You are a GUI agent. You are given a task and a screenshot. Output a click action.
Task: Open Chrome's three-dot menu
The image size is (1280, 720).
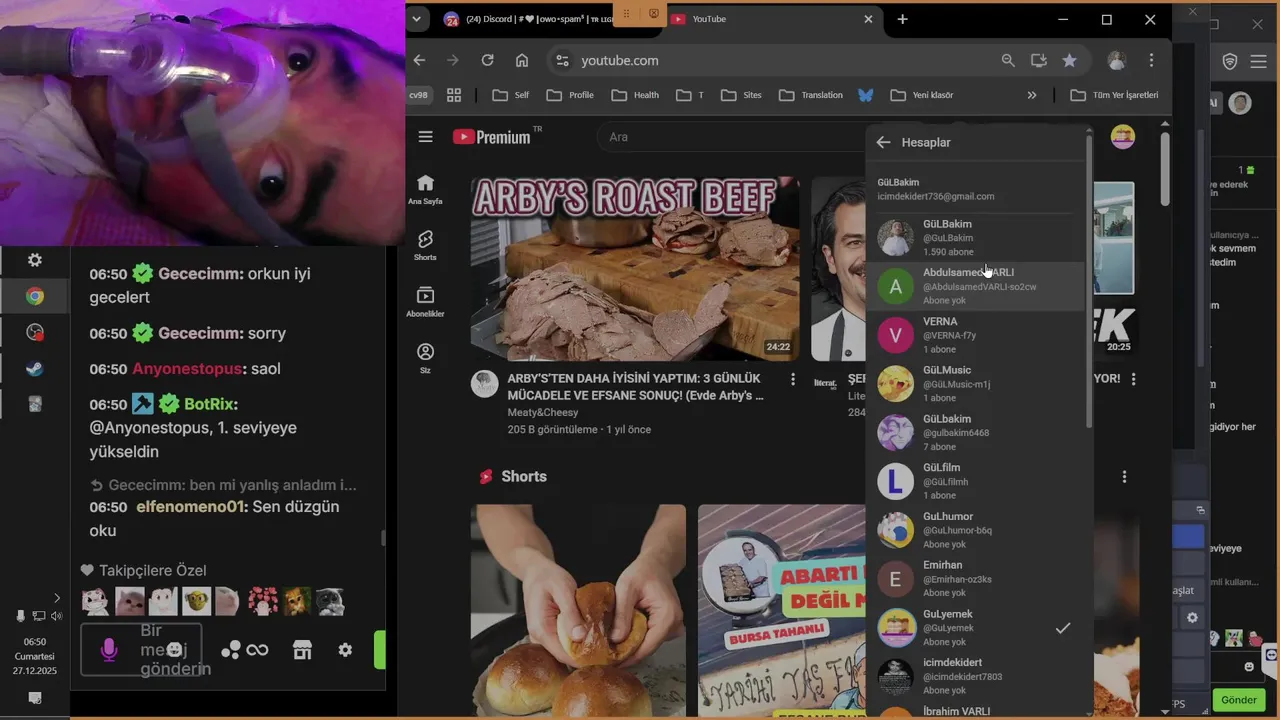click(x=1152, y=60)
